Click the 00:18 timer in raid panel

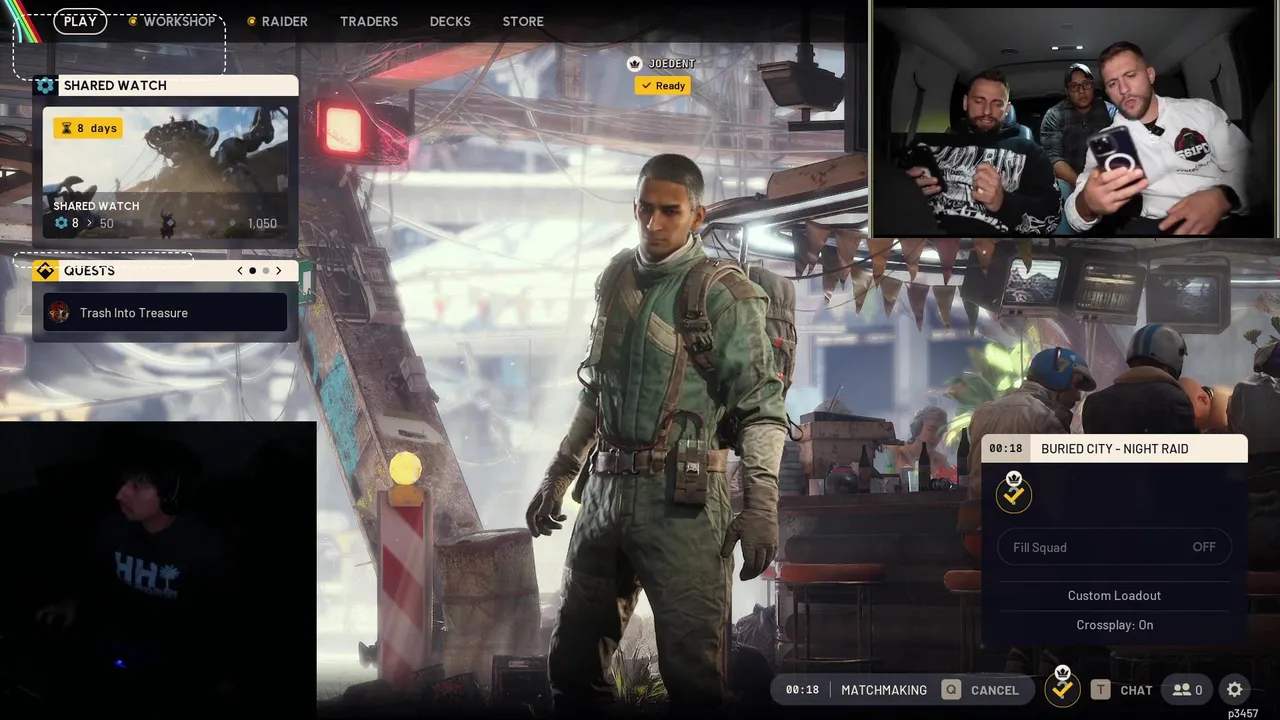1006,449
